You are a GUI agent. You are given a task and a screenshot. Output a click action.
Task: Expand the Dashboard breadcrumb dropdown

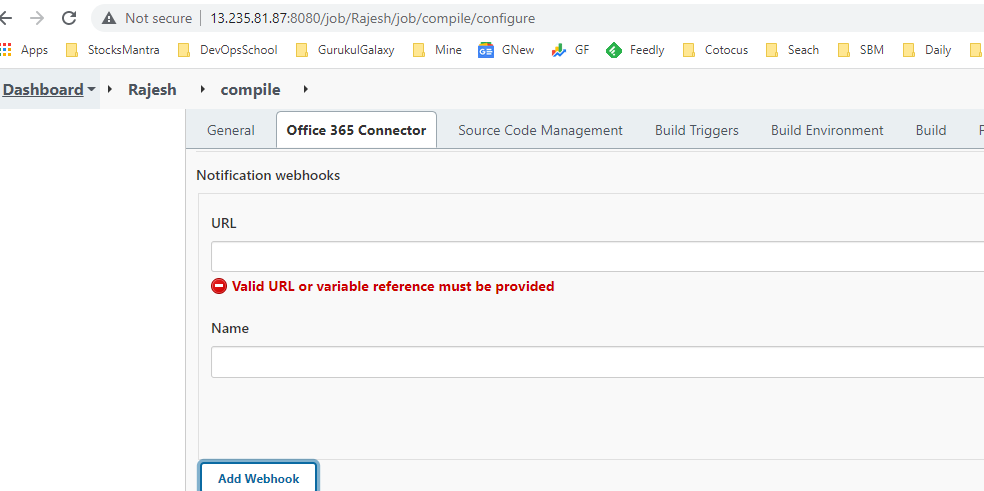[x=92, y=90]
